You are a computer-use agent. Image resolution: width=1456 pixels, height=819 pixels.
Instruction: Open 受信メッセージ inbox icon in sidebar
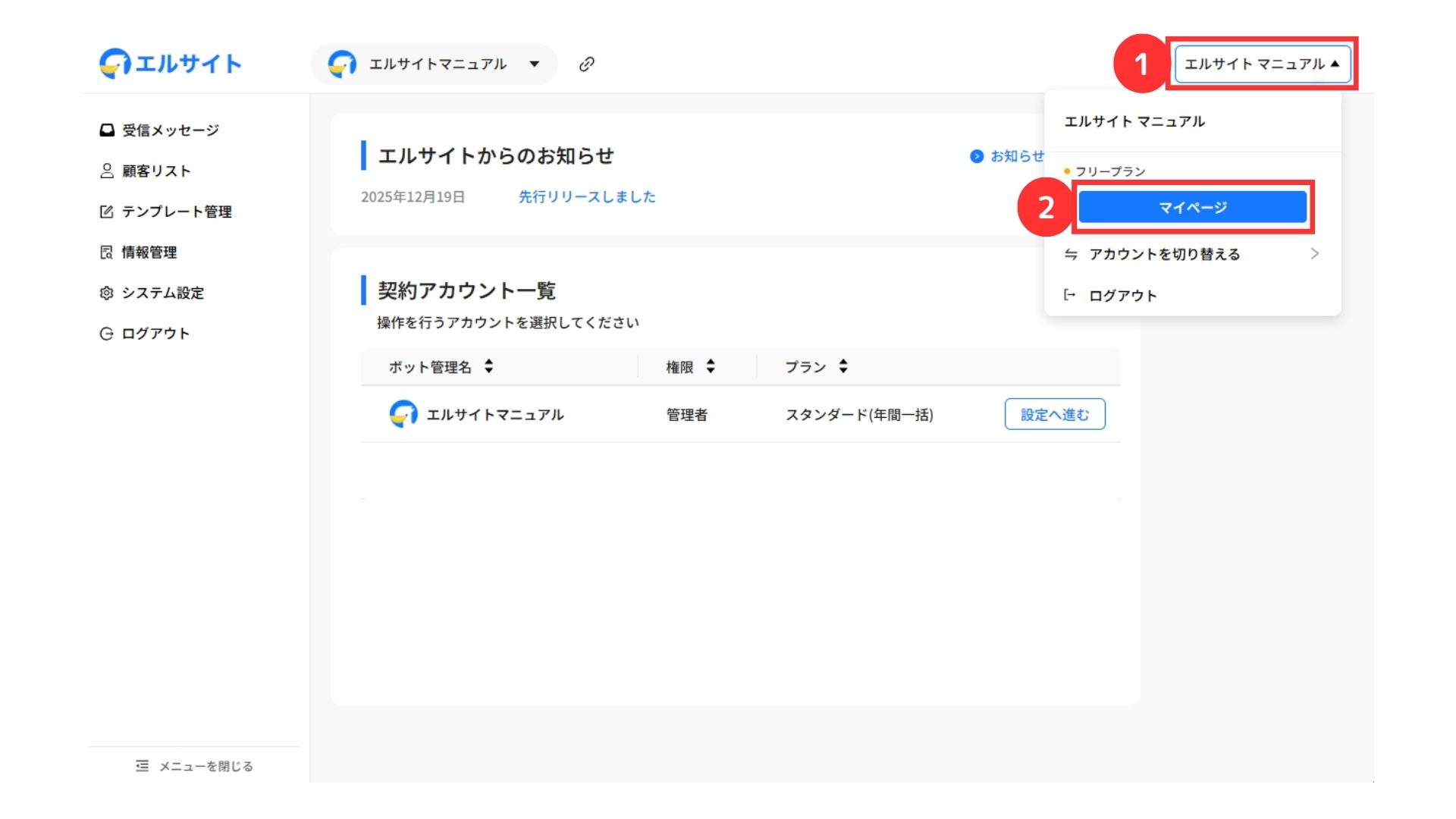tap(107, 130)
